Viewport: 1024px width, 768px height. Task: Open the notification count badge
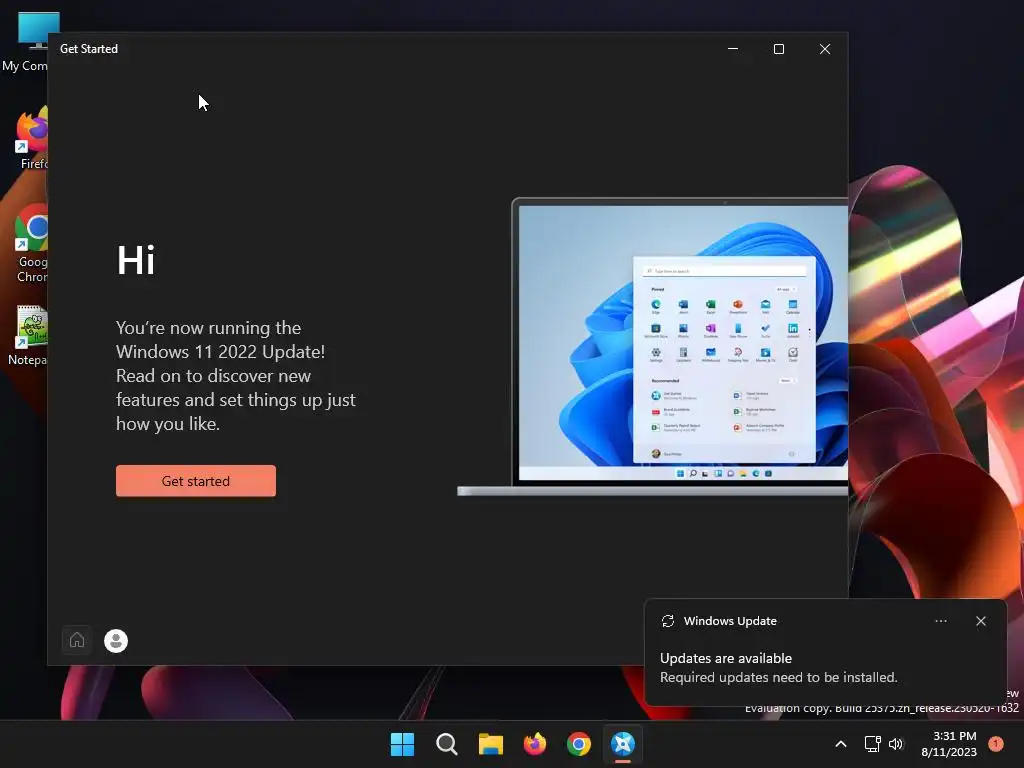click(996, 744)
